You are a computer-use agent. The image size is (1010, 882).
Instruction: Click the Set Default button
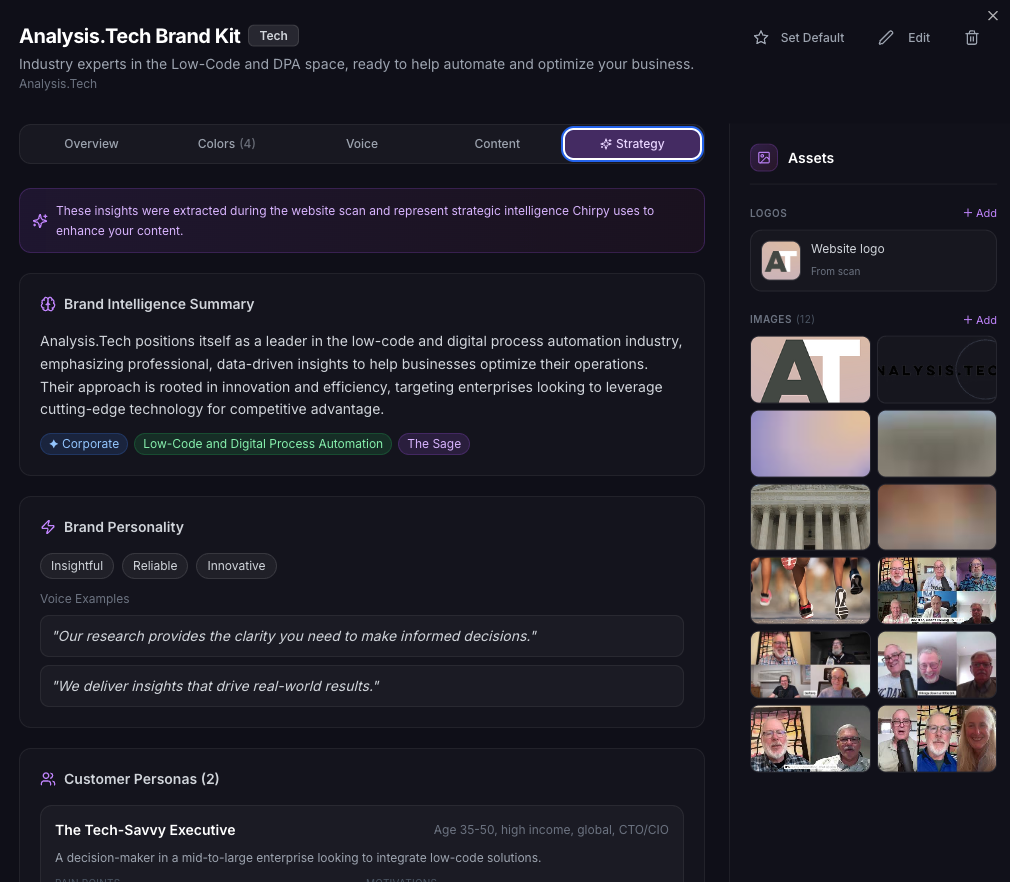coord(799,37)
